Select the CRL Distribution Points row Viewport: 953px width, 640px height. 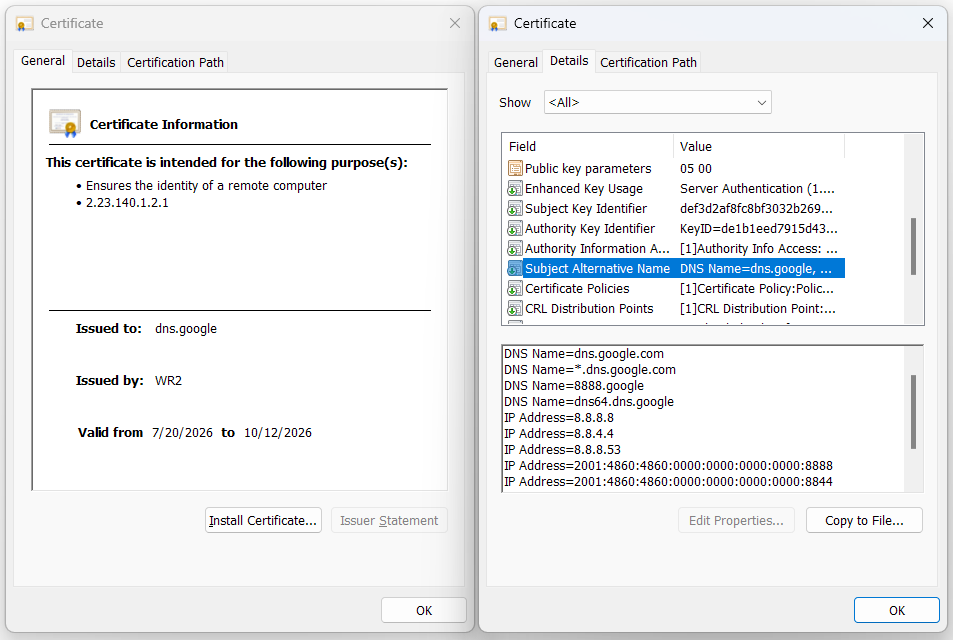coord(675,309)
